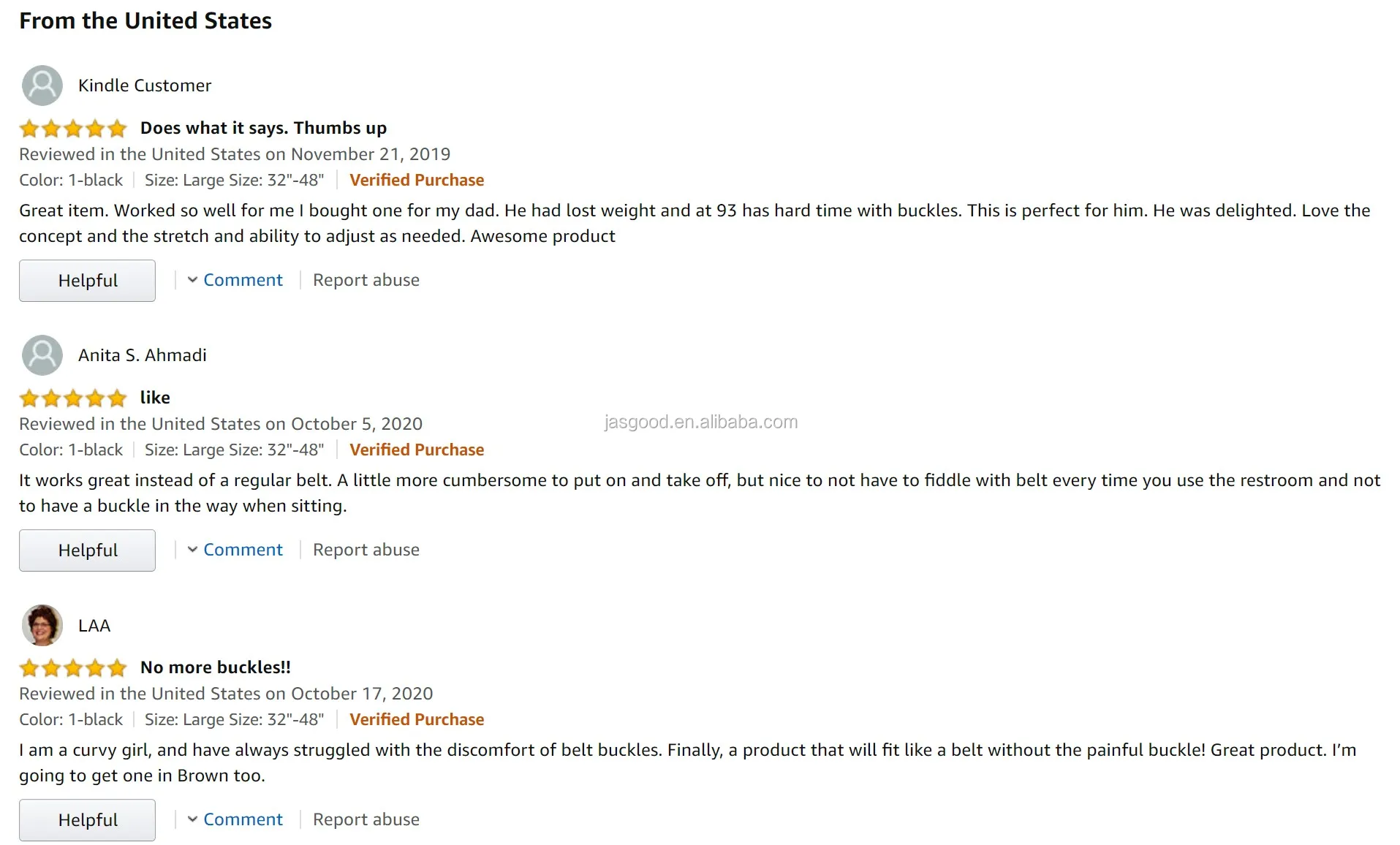Image resolution: width=1400 pixels, height=845 pixels.
Task: Mark LAA's review as Helpful
Action: (x=87, y=820)
